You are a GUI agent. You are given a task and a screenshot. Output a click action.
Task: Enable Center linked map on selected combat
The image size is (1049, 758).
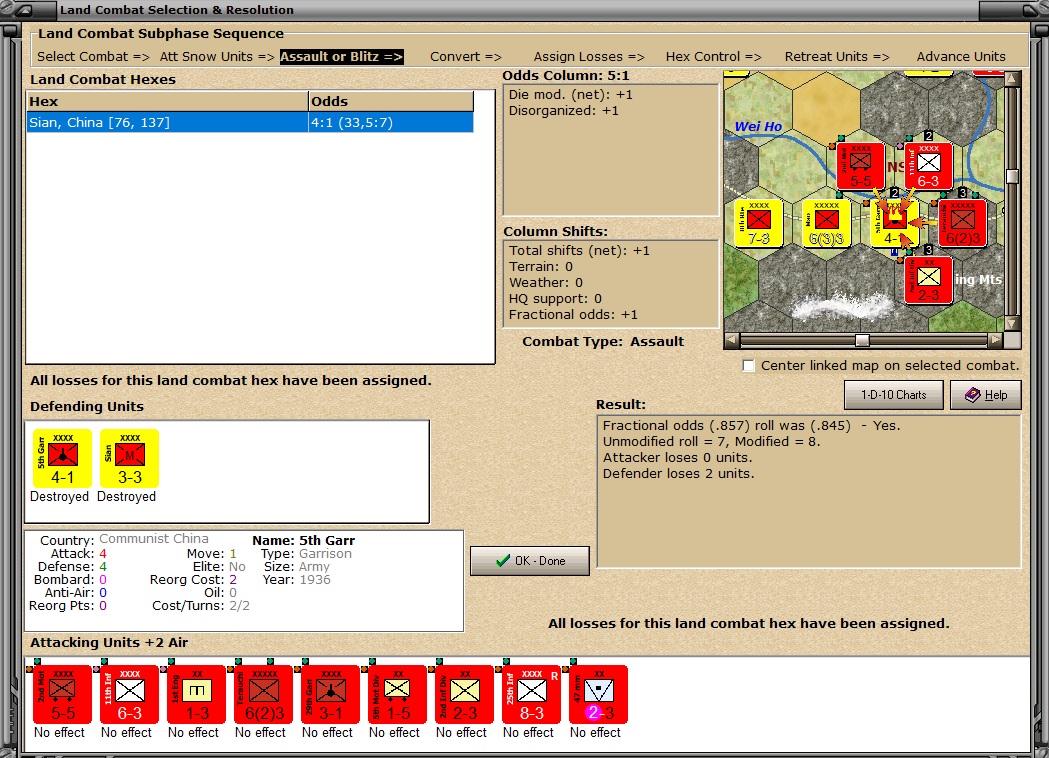[x=749, y=366]
